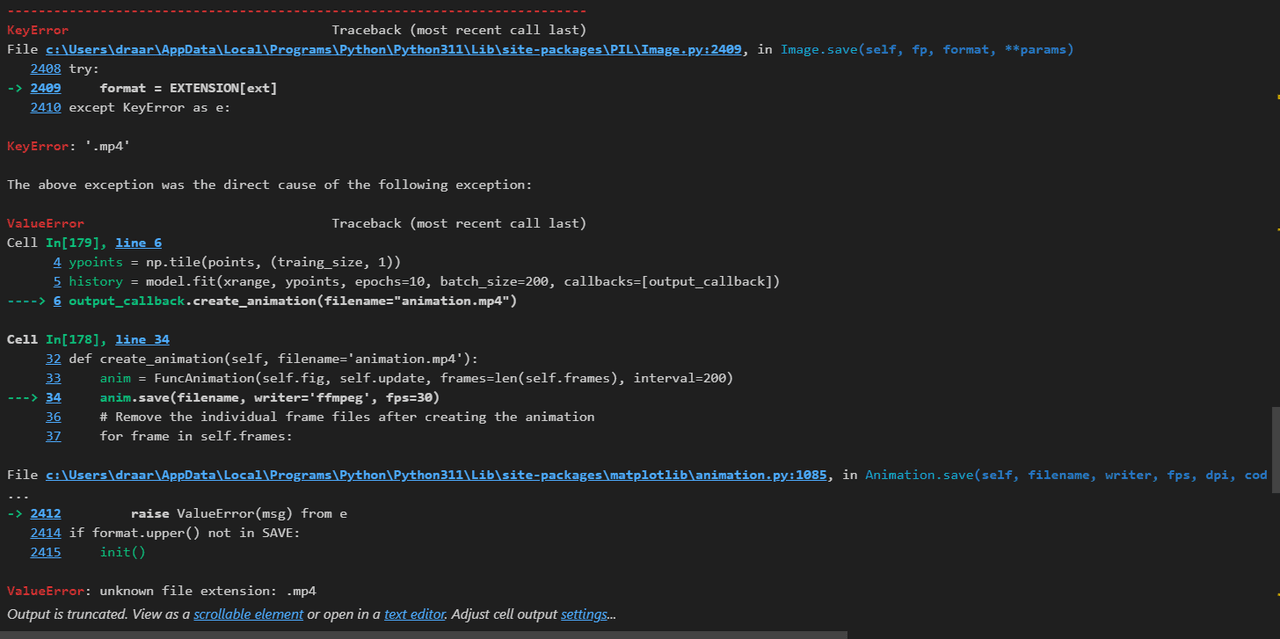
Task: Click line number 2408 in traceback
Action: pyautogui.click(x=45, y=69)
